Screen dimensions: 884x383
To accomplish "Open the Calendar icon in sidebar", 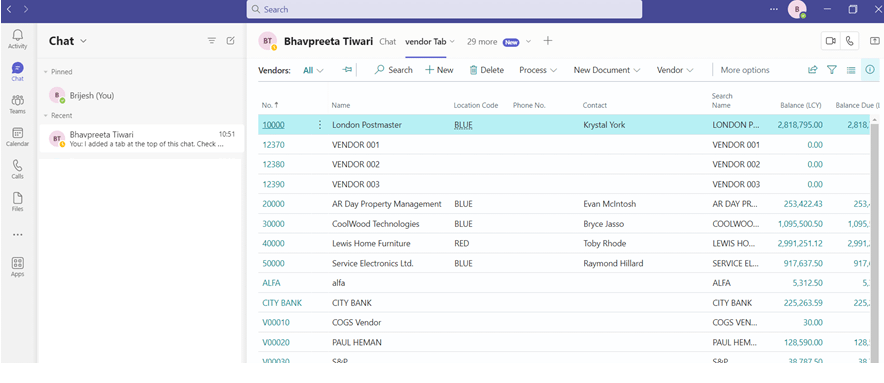I will 17,137.
